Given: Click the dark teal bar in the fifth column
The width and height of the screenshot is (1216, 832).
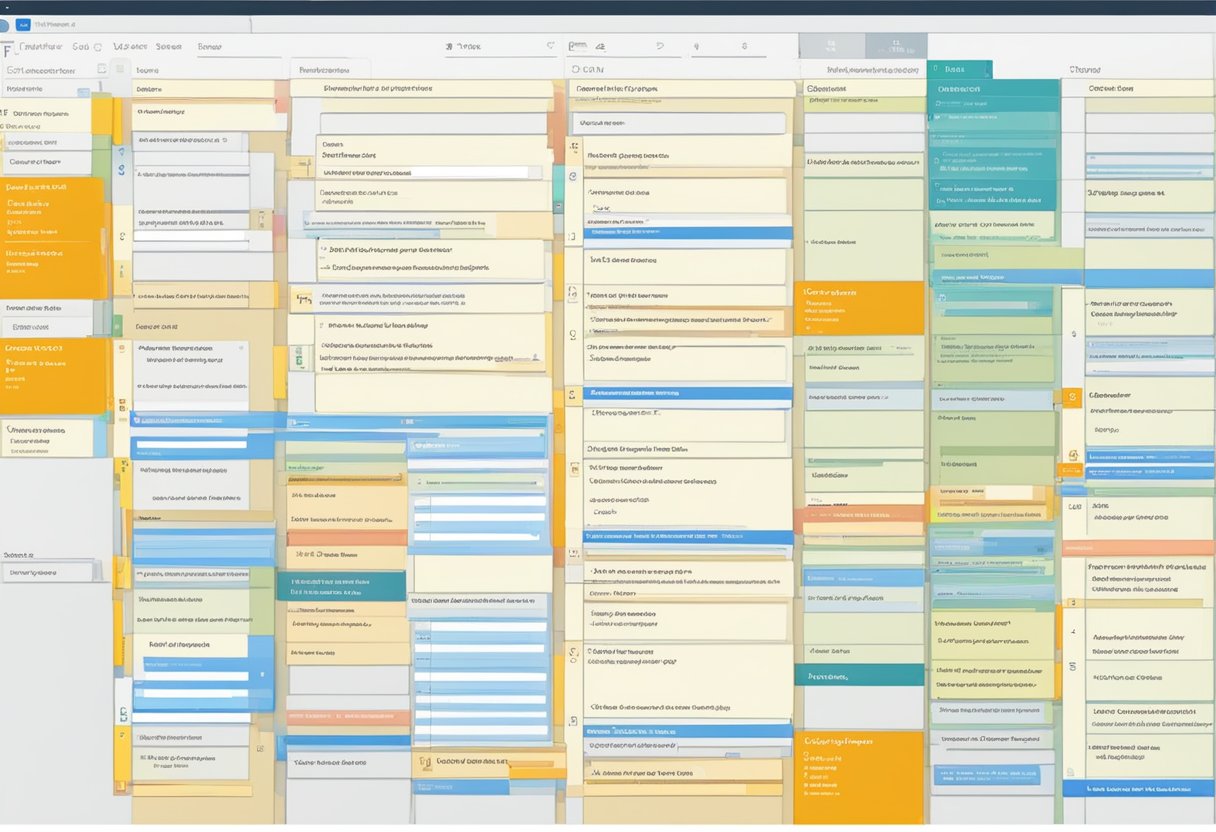Looking at the screenshot, I should 860,676.
